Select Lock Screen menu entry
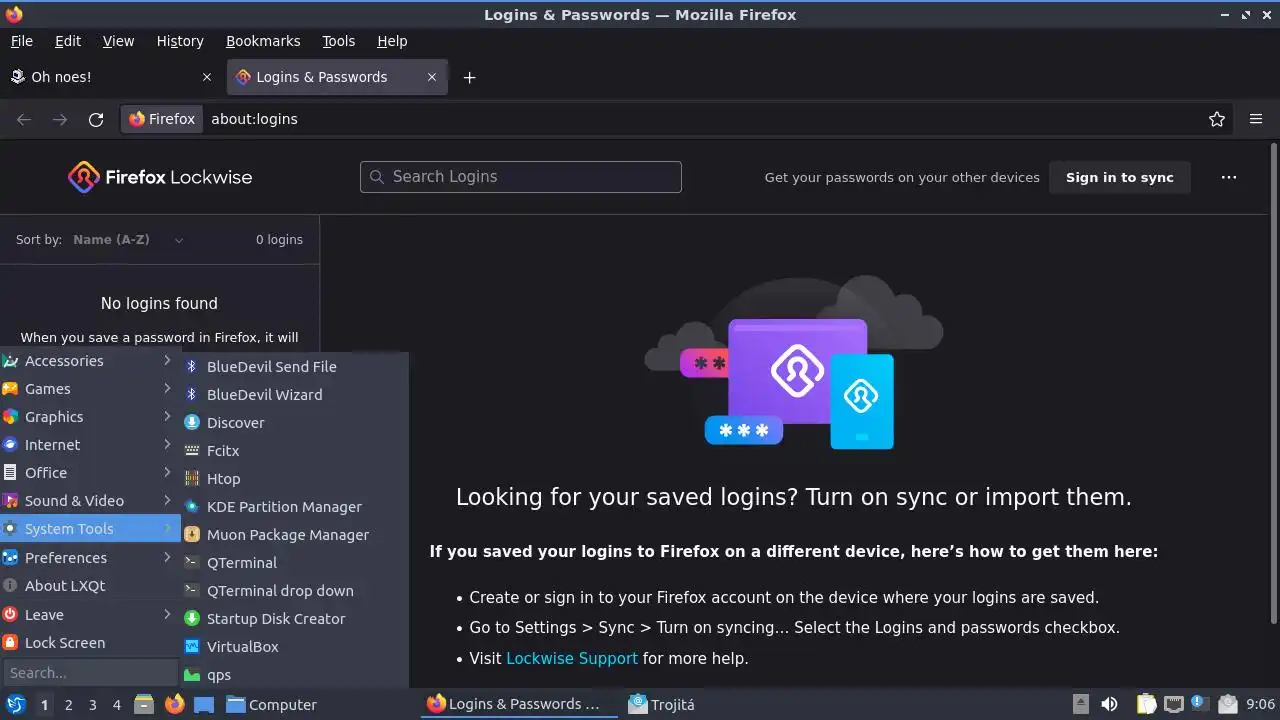 pos(90,643)
